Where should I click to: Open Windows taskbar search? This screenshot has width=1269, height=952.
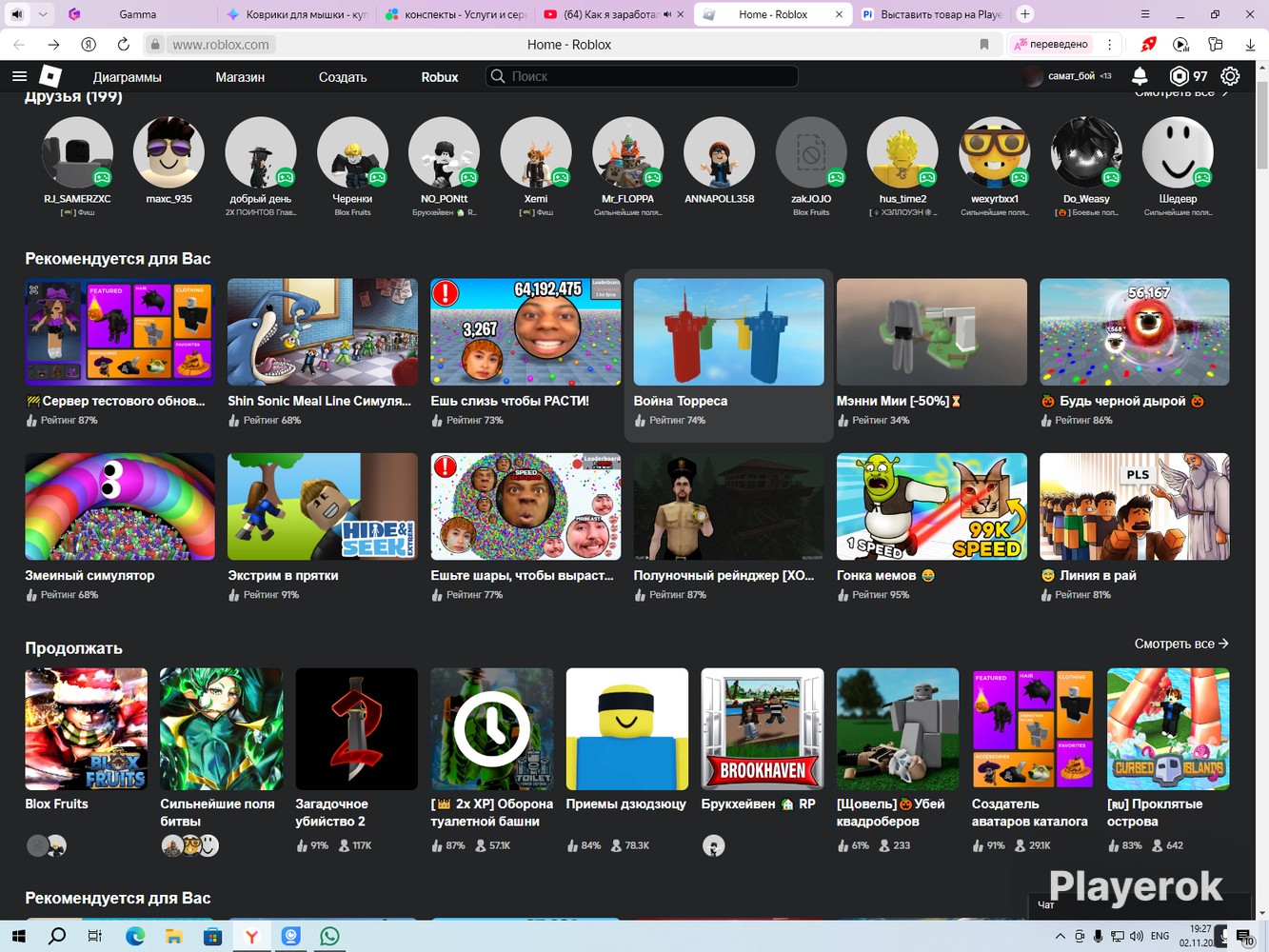pos(57,937)
